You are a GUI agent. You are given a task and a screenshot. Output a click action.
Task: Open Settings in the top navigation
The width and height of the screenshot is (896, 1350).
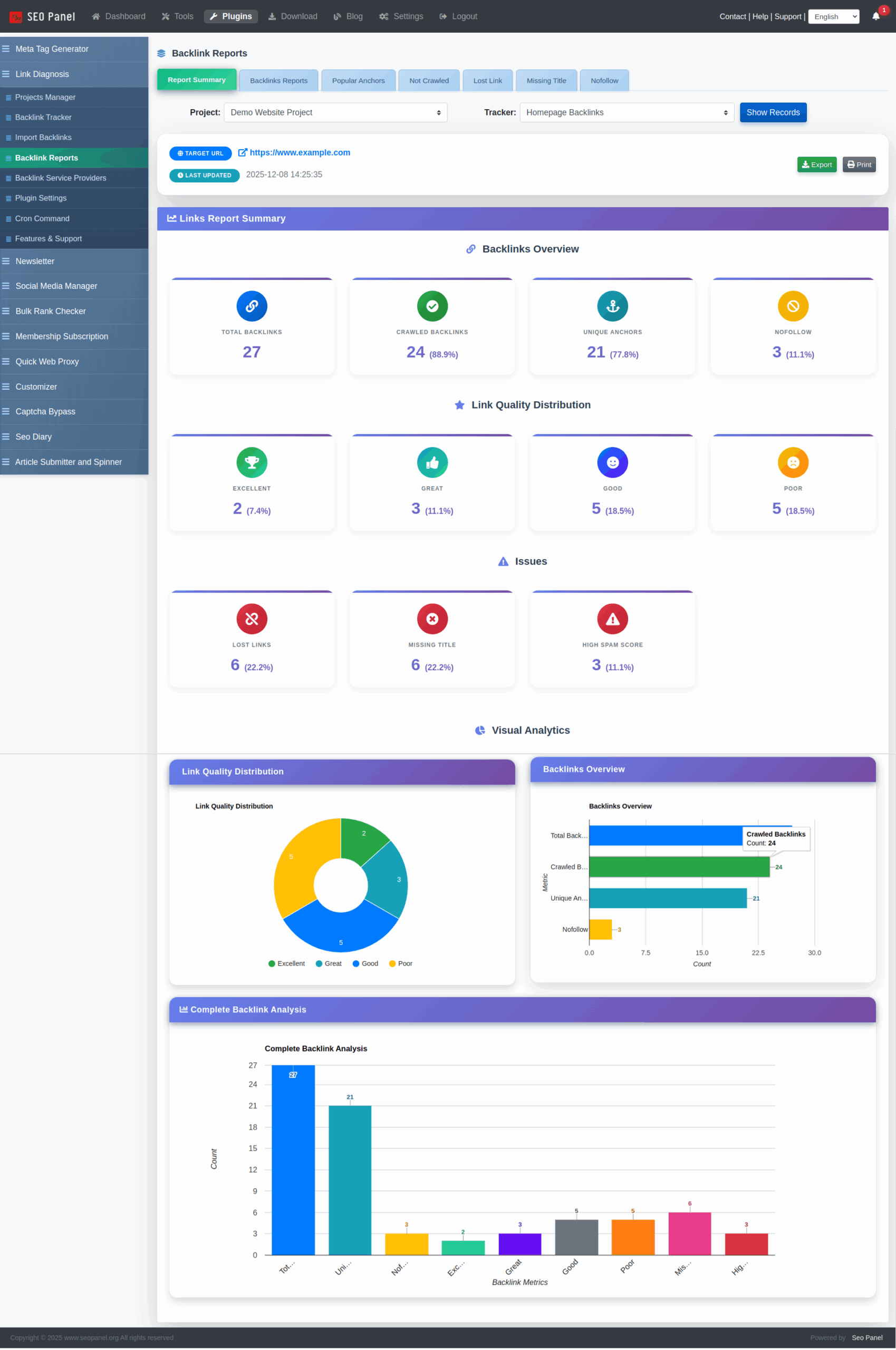coord(401,16)
